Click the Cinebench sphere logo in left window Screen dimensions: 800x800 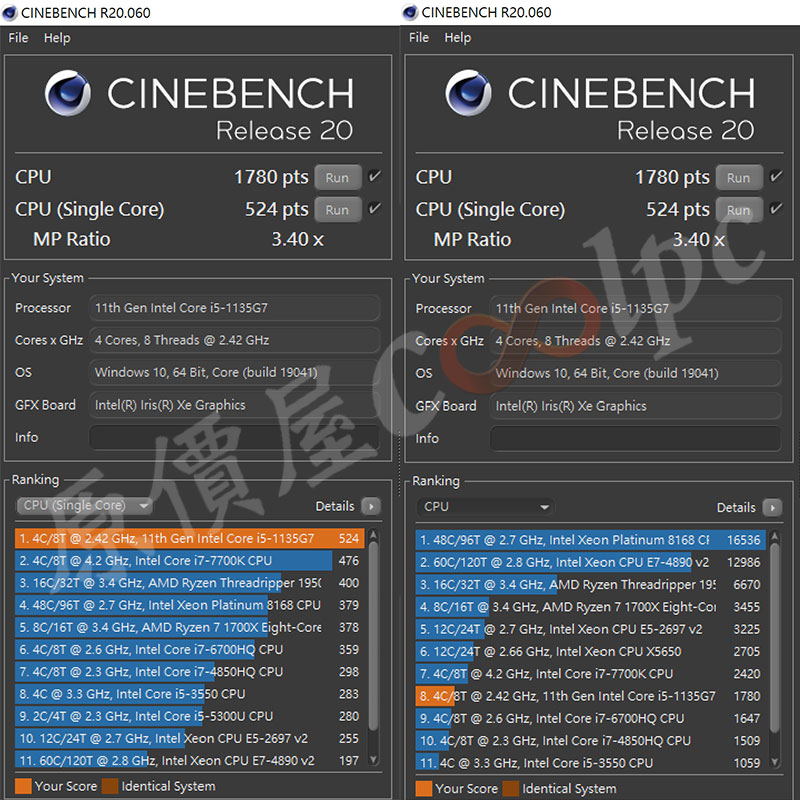click(68, 93)
